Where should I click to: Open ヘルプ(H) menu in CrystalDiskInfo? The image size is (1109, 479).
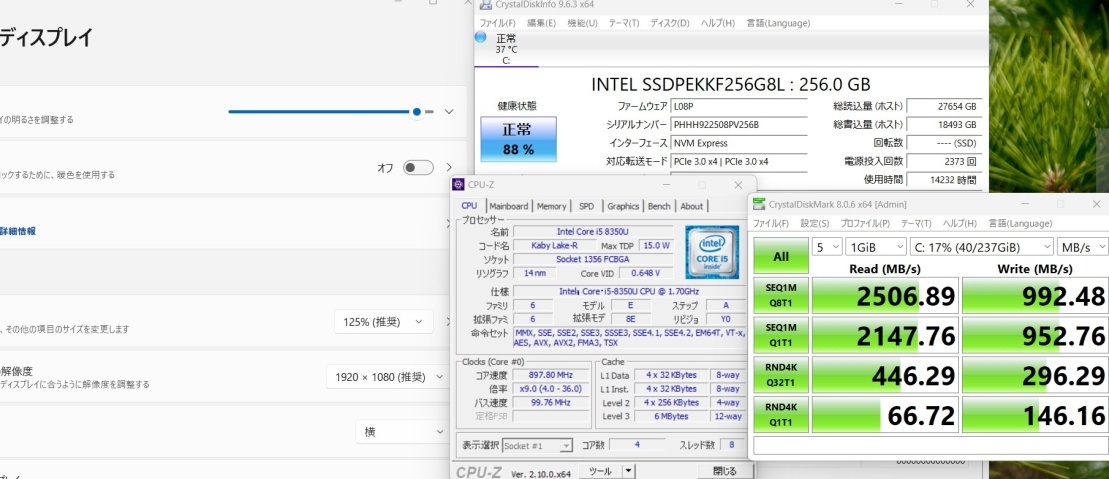click(x=718, y=23)
